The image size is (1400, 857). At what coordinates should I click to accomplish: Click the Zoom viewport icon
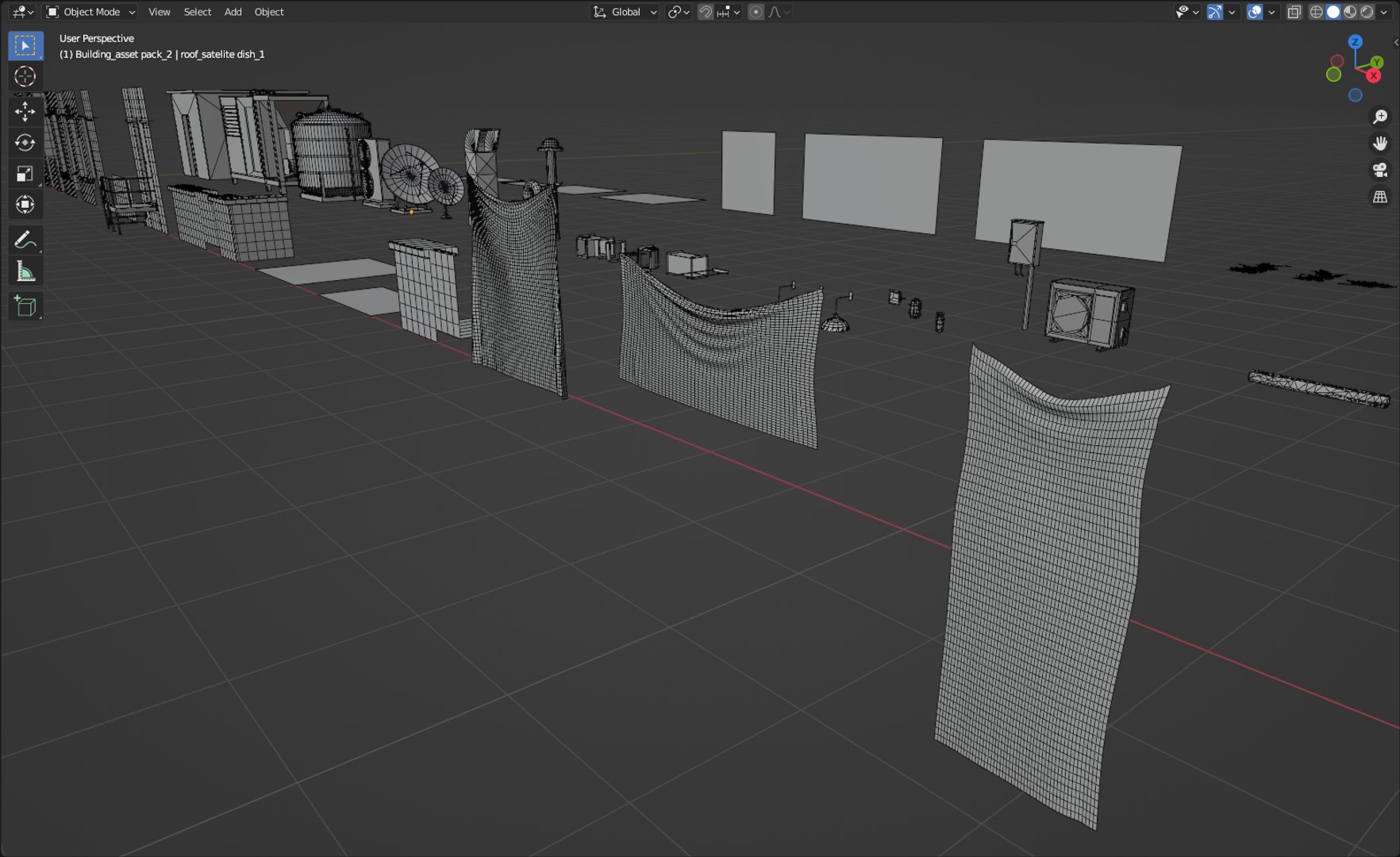point(1380,117)
